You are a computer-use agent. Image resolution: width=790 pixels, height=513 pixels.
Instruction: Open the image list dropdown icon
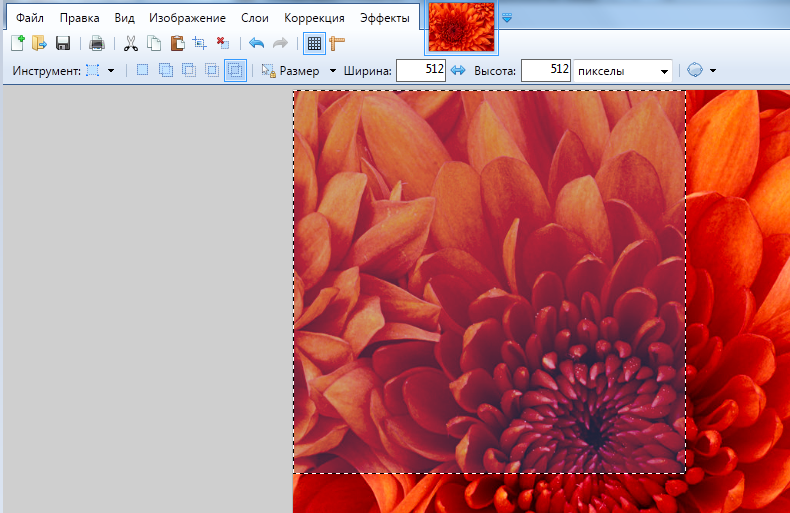click(x=507, y=18)
